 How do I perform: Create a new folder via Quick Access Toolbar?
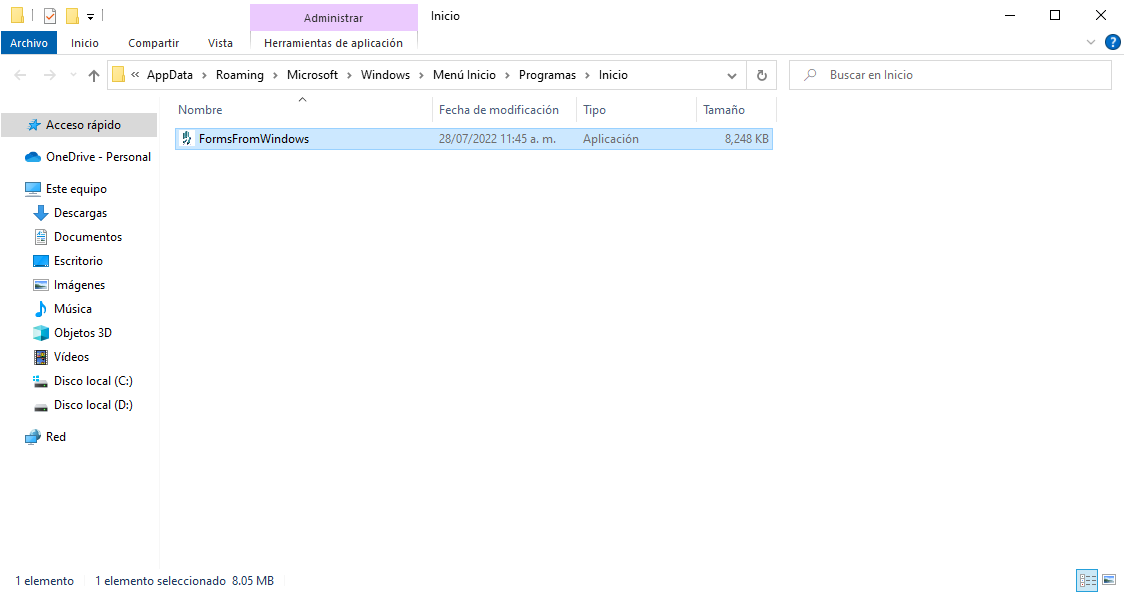71,15
